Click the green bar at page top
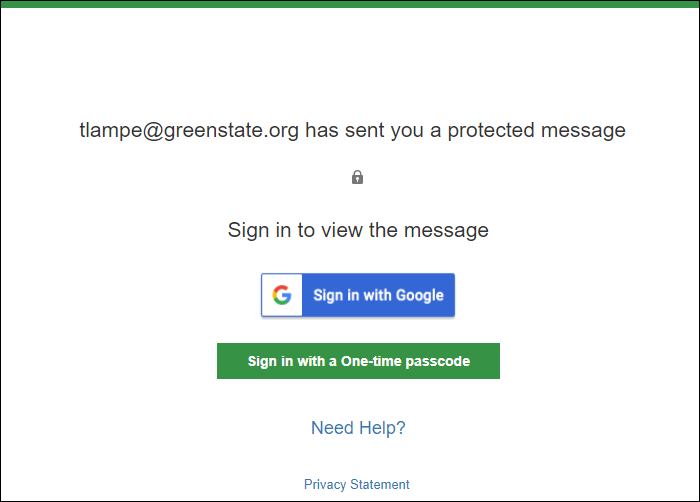Viewport: 700px width, 502px height. pyautogui.click(x=350, y=4)
